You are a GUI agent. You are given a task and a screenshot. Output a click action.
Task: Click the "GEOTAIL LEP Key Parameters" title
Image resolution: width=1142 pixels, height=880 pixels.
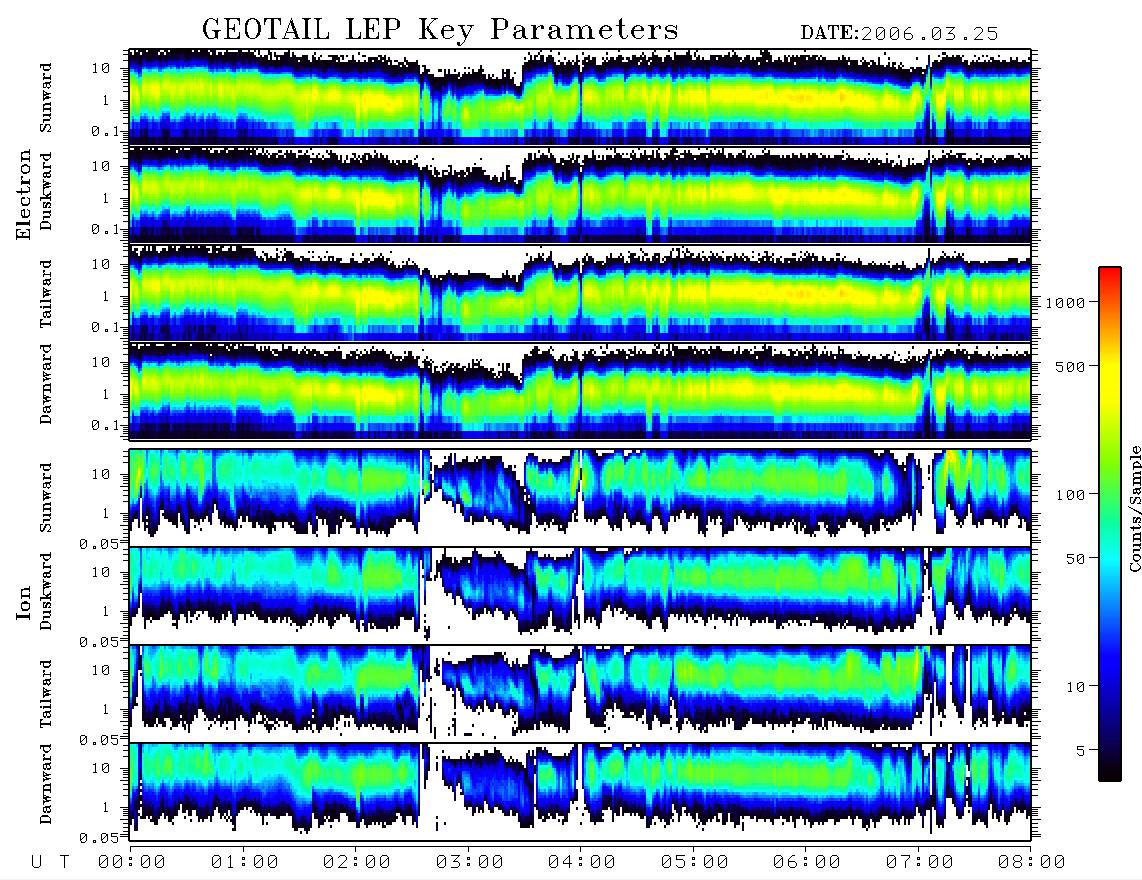click(x=440, y=30)
